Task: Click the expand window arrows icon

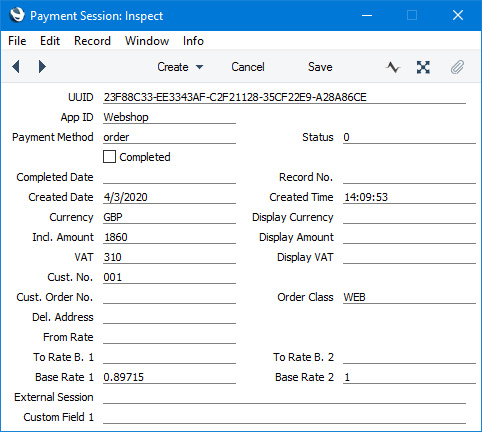Action: [x=423, y=67]
